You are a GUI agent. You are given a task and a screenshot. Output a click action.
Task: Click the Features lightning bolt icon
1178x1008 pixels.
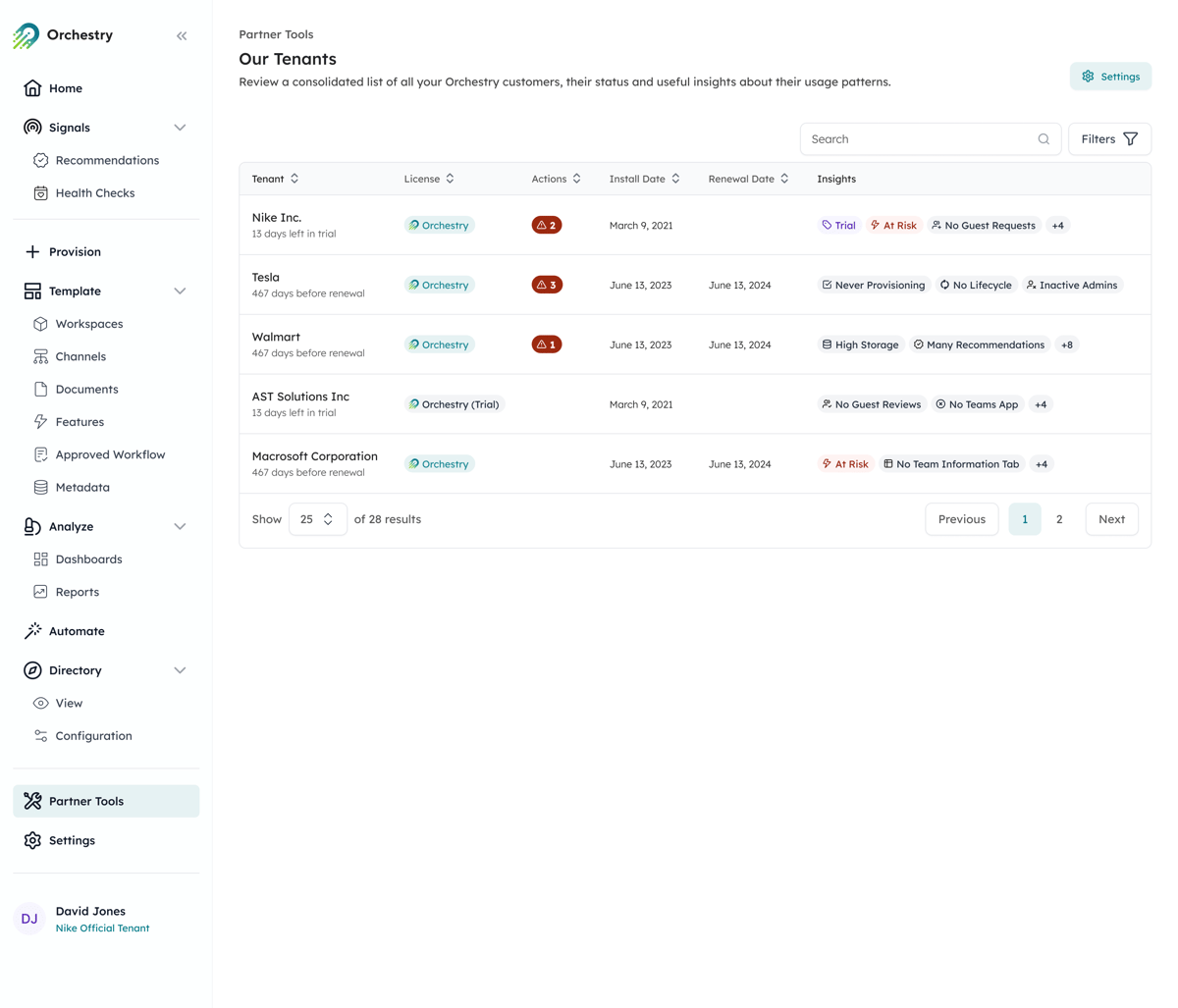coord(40,422)
